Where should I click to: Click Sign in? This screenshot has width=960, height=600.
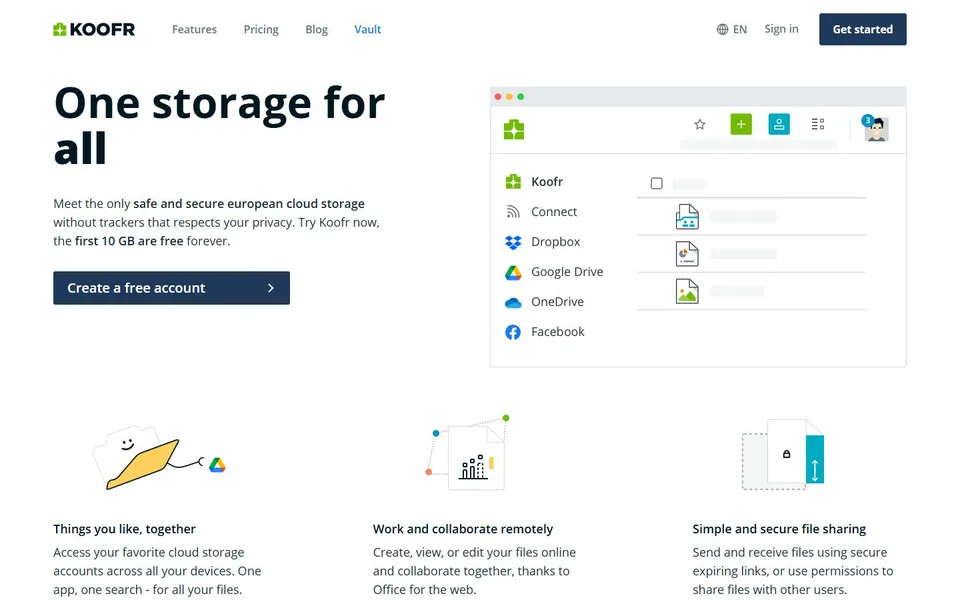pyautogui.click(x=781, y=29)
